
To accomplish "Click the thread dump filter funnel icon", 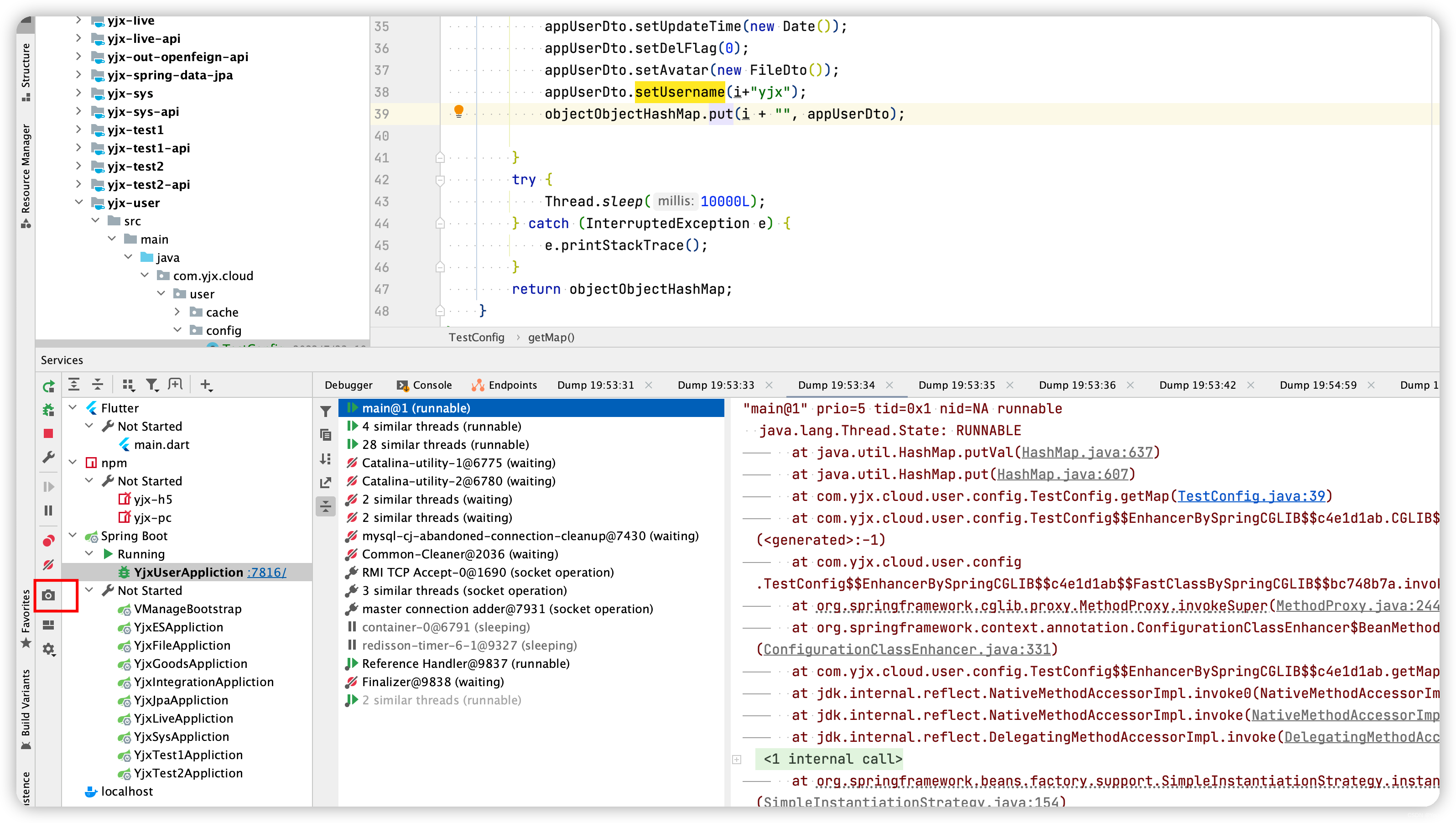I will click(x=326, y=411).
